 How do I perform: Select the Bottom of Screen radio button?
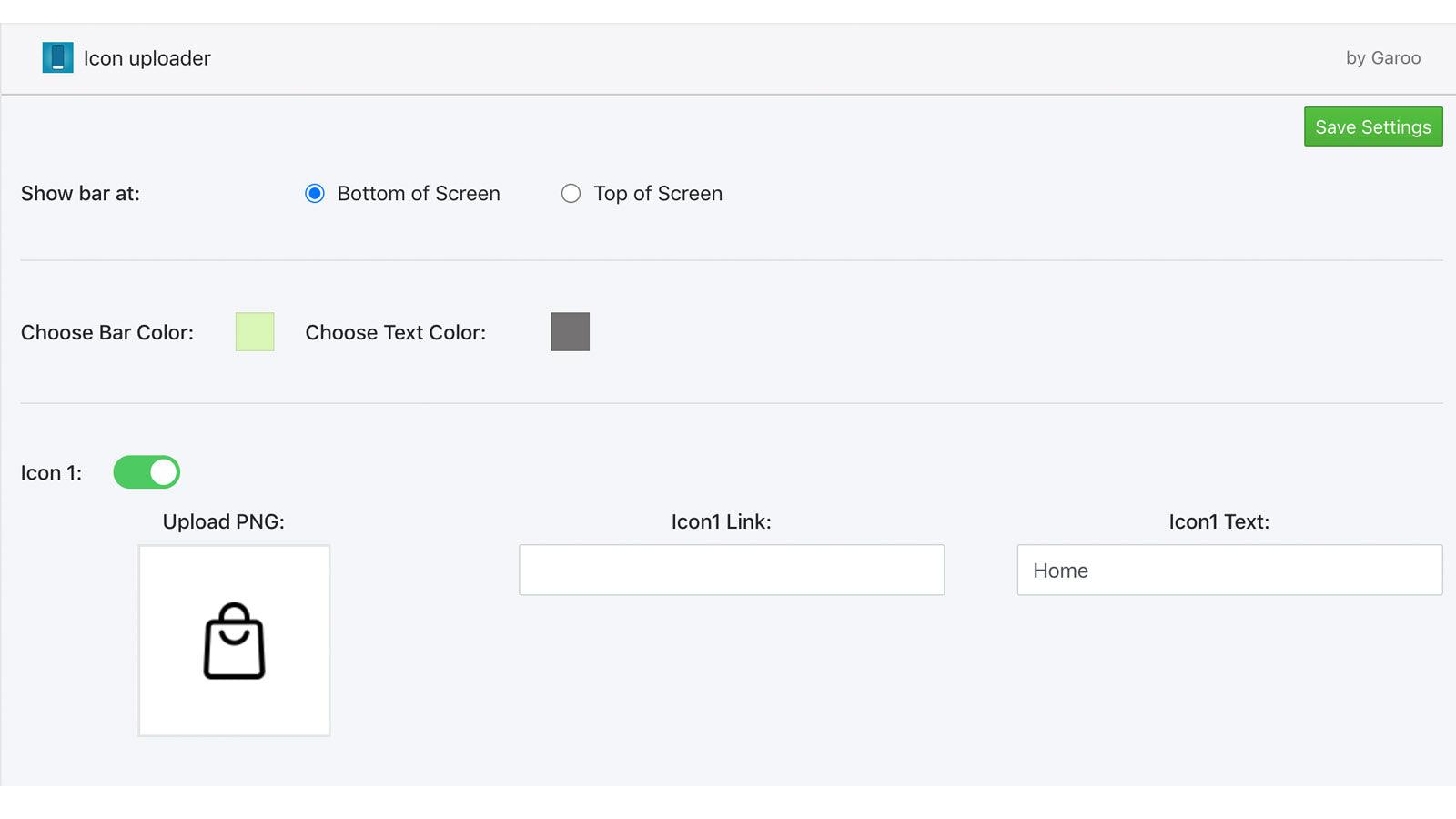pos(315,194)
